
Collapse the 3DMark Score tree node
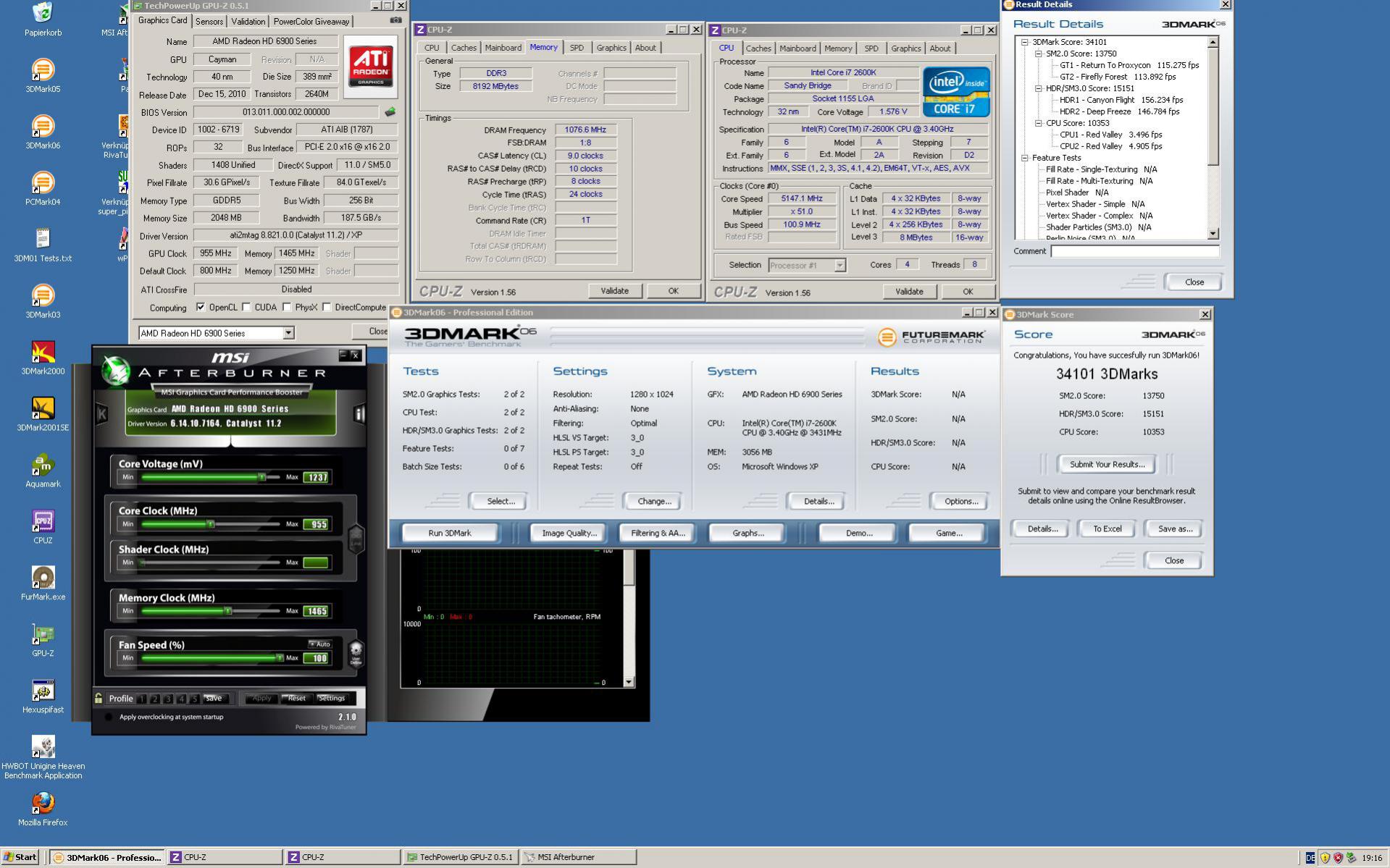1025,42
